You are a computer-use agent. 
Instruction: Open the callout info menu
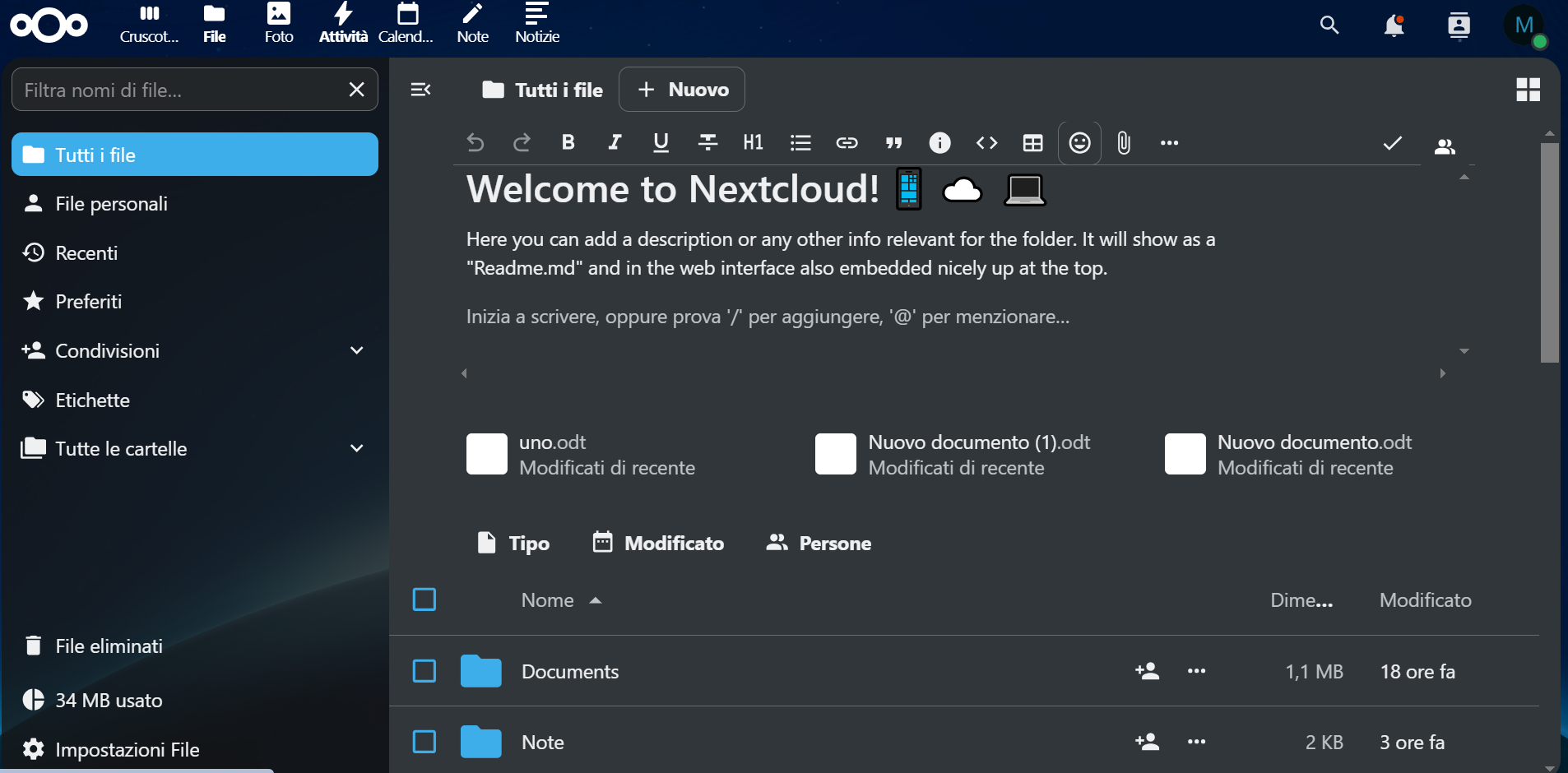tap(939, 143)
